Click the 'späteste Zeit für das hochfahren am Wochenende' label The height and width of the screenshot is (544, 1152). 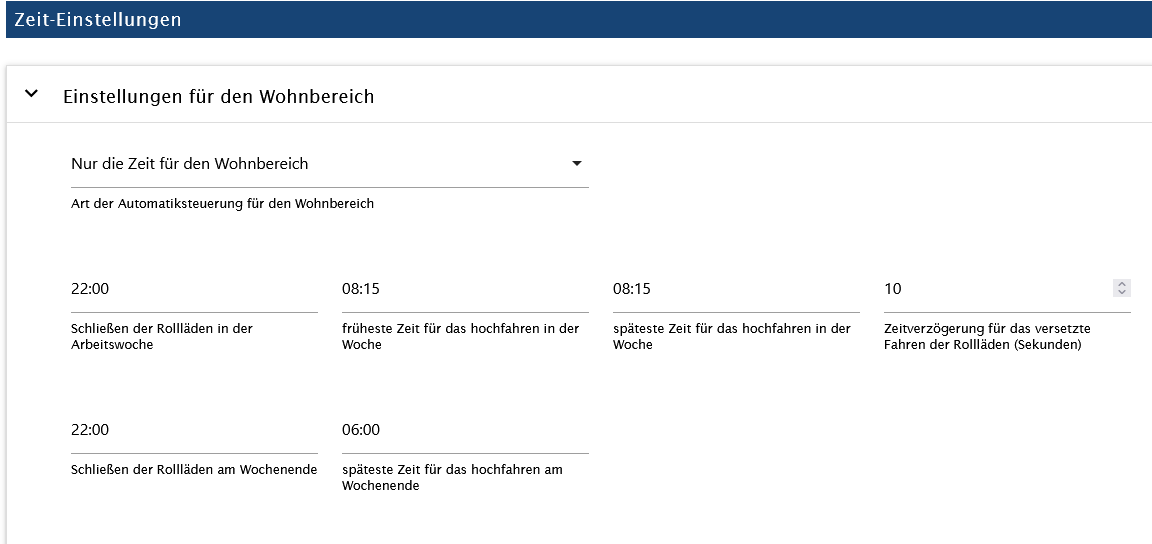pyautogui.click(x=452, y=477)
